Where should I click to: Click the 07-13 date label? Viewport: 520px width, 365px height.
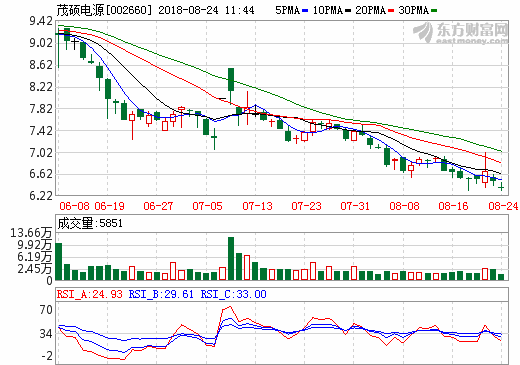point(257,206)
